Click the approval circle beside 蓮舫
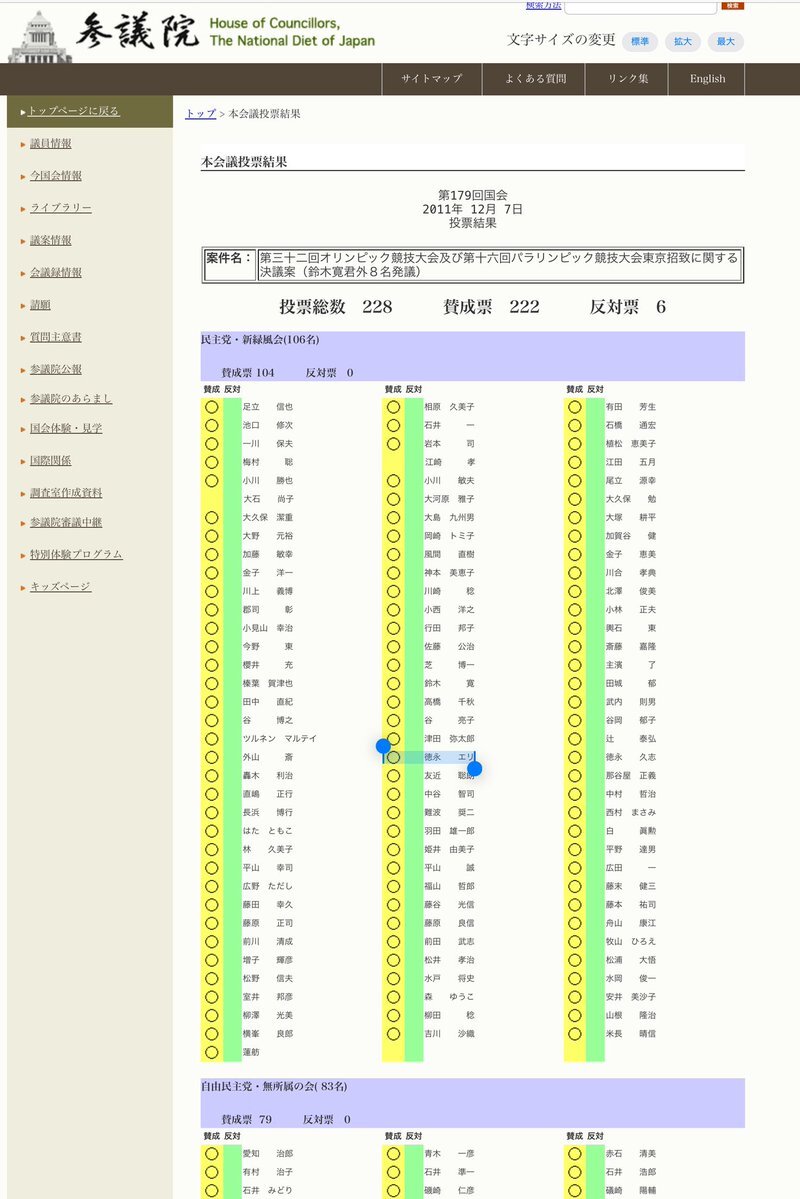This screenshot has height=1199, width=800. (212, 1052)
